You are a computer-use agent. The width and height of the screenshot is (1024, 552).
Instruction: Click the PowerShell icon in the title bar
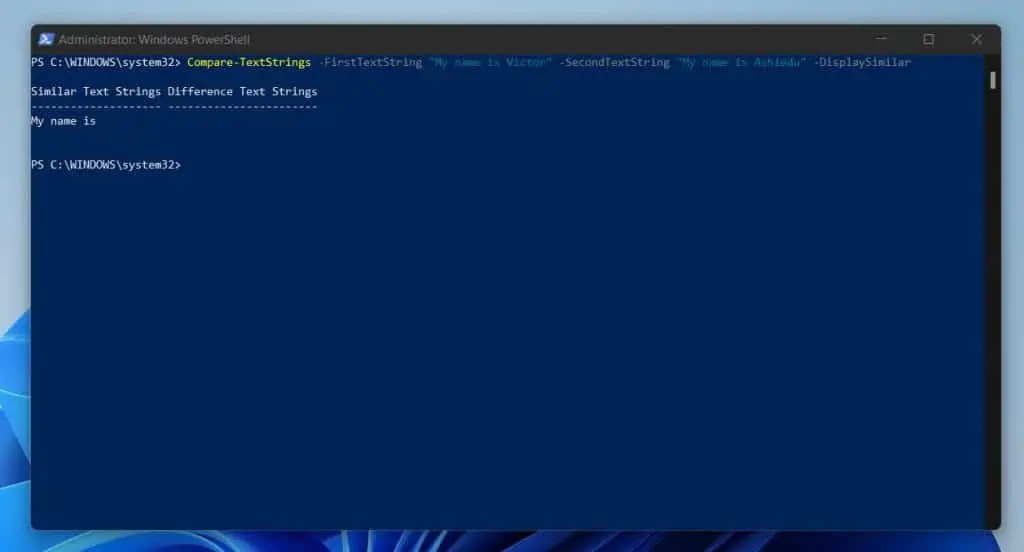[x=46, y=39]
